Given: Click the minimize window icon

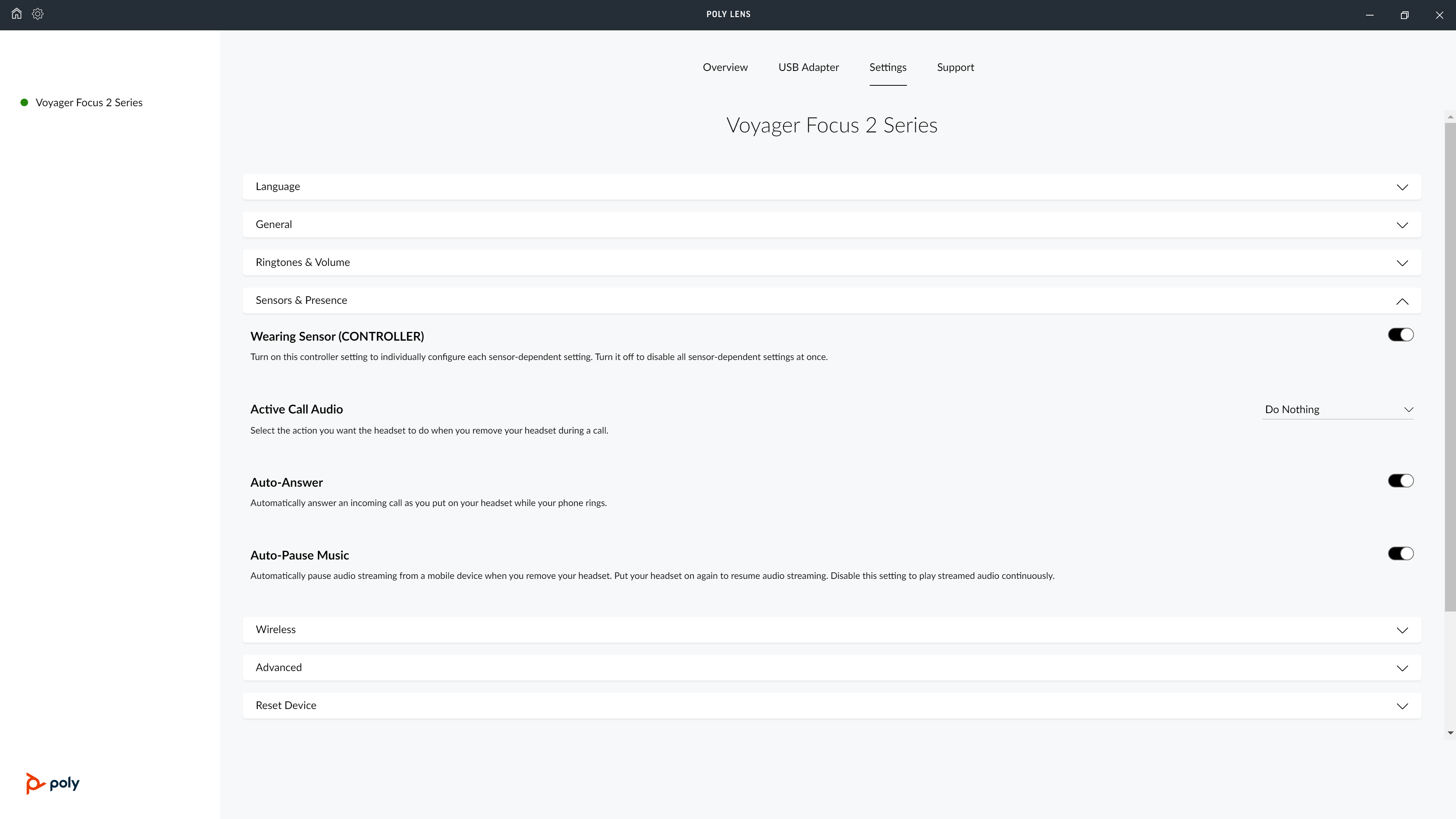Looking at the screenshot, I should click(x=1369, y=15).
